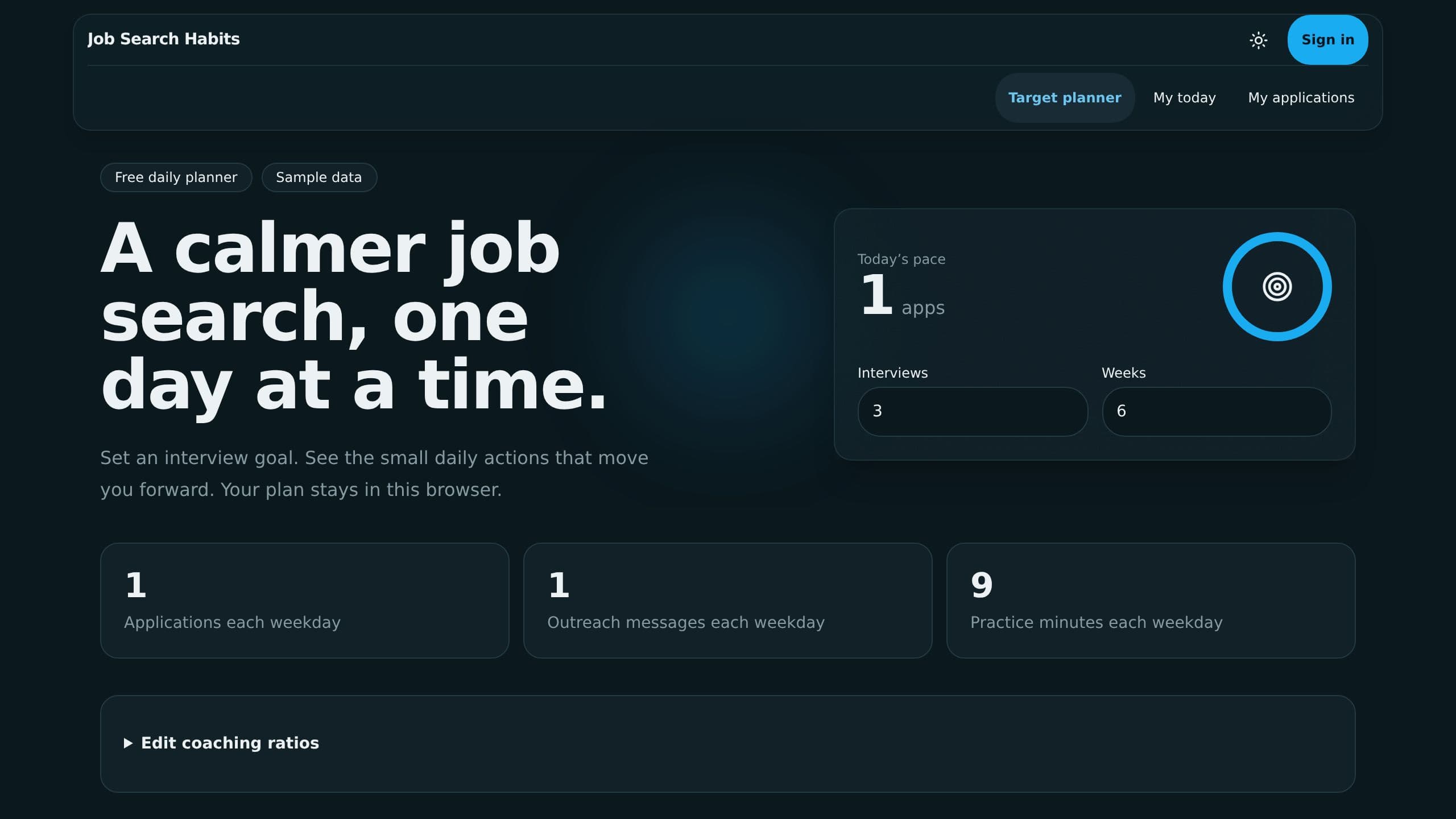Switch to My today tab

(x=1184, y=98)
